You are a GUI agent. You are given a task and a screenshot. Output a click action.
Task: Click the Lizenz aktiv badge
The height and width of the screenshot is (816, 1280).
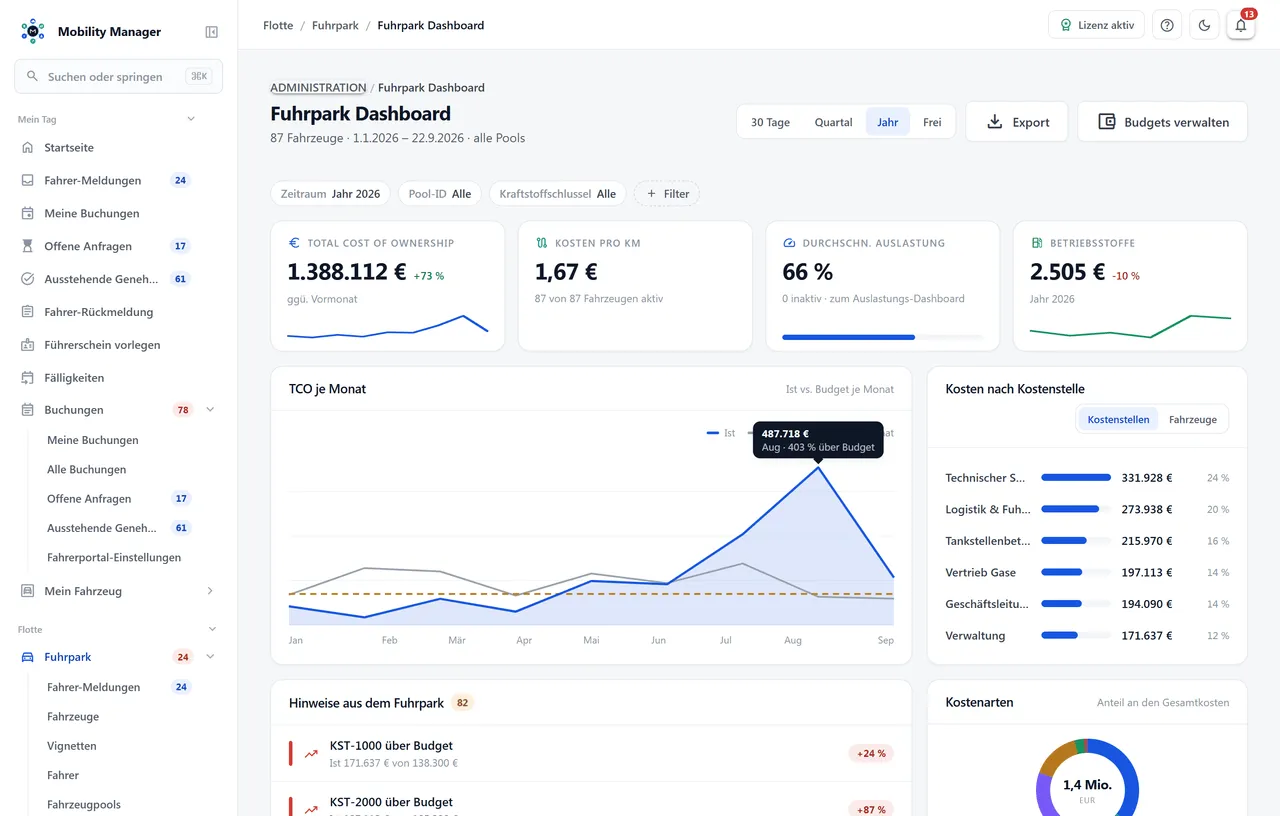tap(1096, 25)
